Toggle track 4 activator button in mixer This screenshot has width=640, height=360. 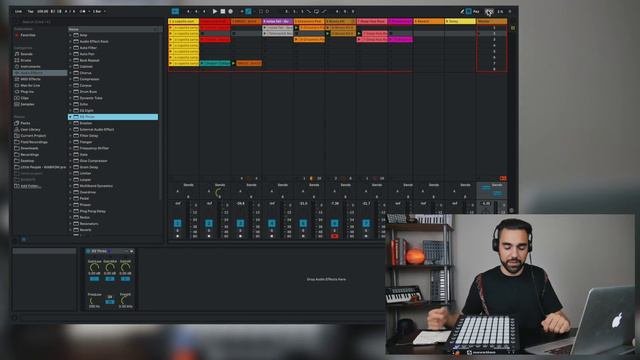pos(272,223)
